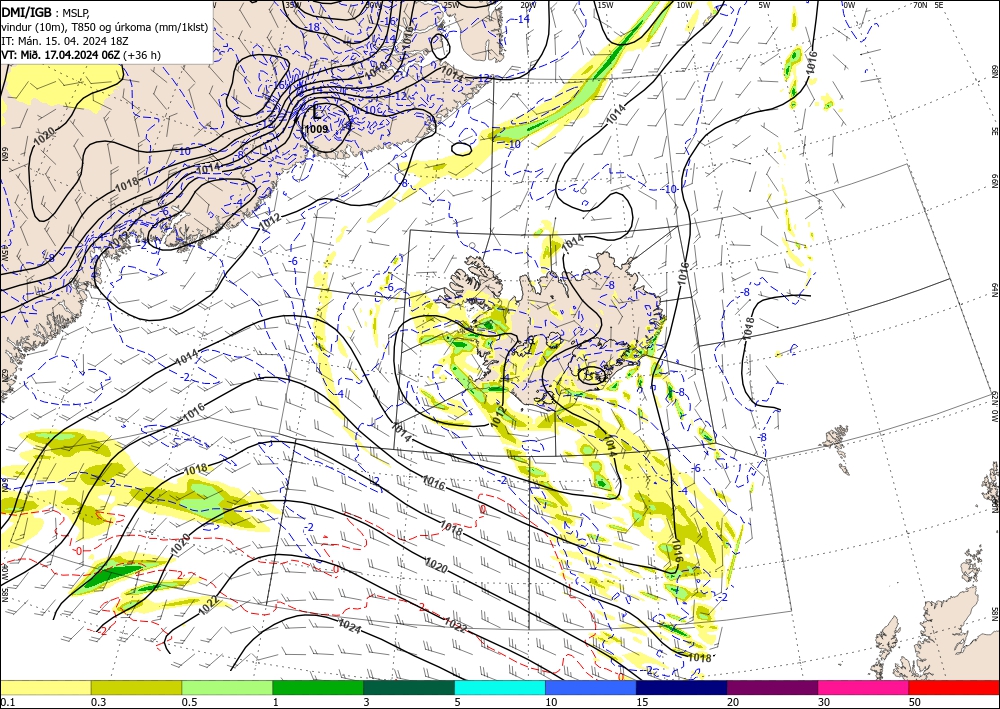Viewport: 1000px width, 709px height.
Task: Click the cyan 5–10 mm legend swatch
Action: click(500, 687)
